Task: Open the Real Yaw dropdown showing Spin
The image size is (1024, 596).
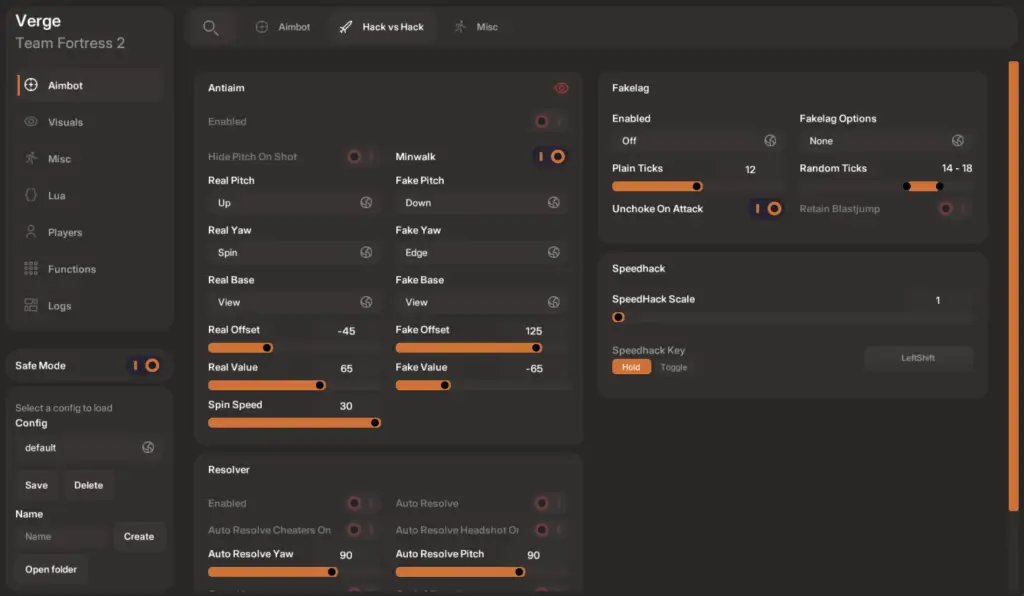Action: coord(294,252)
